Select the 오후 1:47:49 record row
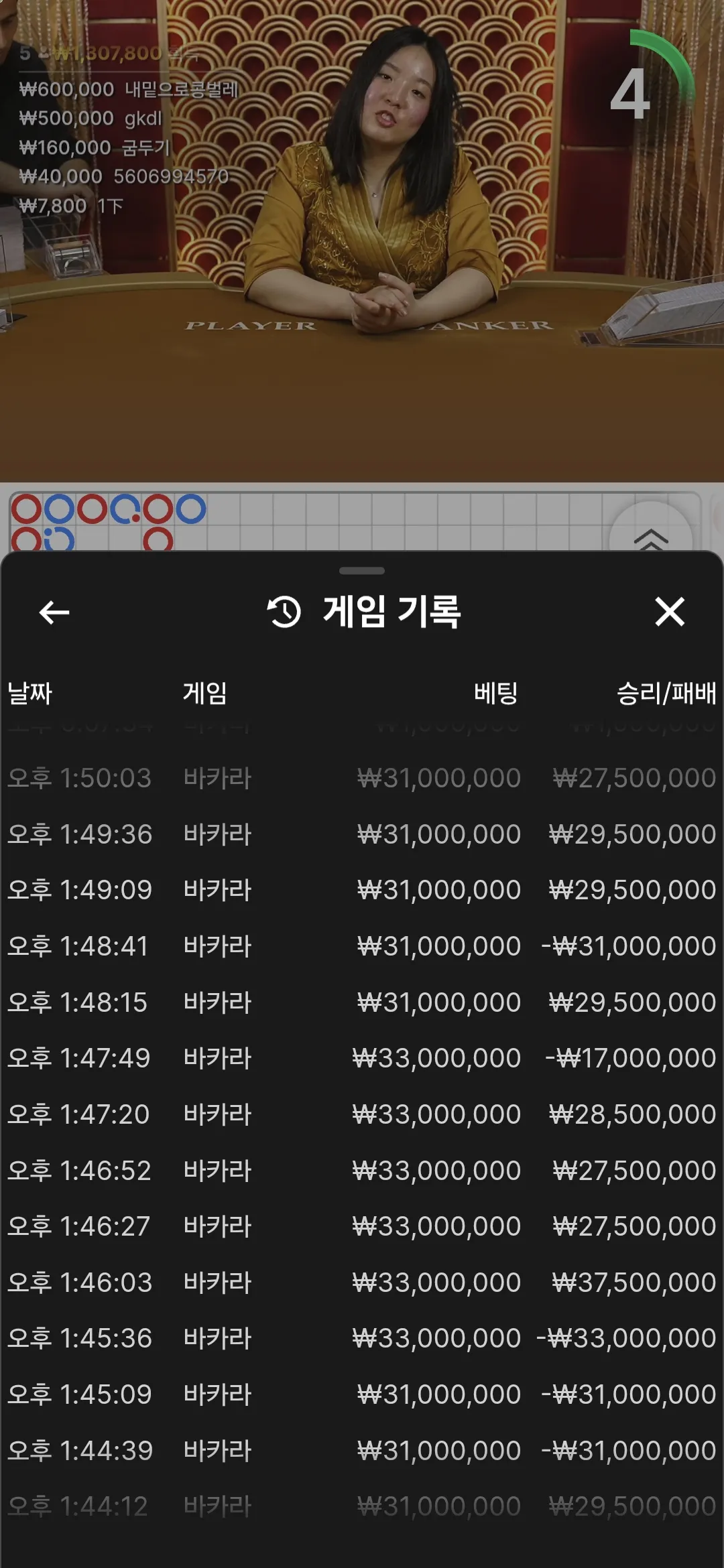 (362, 1058)
